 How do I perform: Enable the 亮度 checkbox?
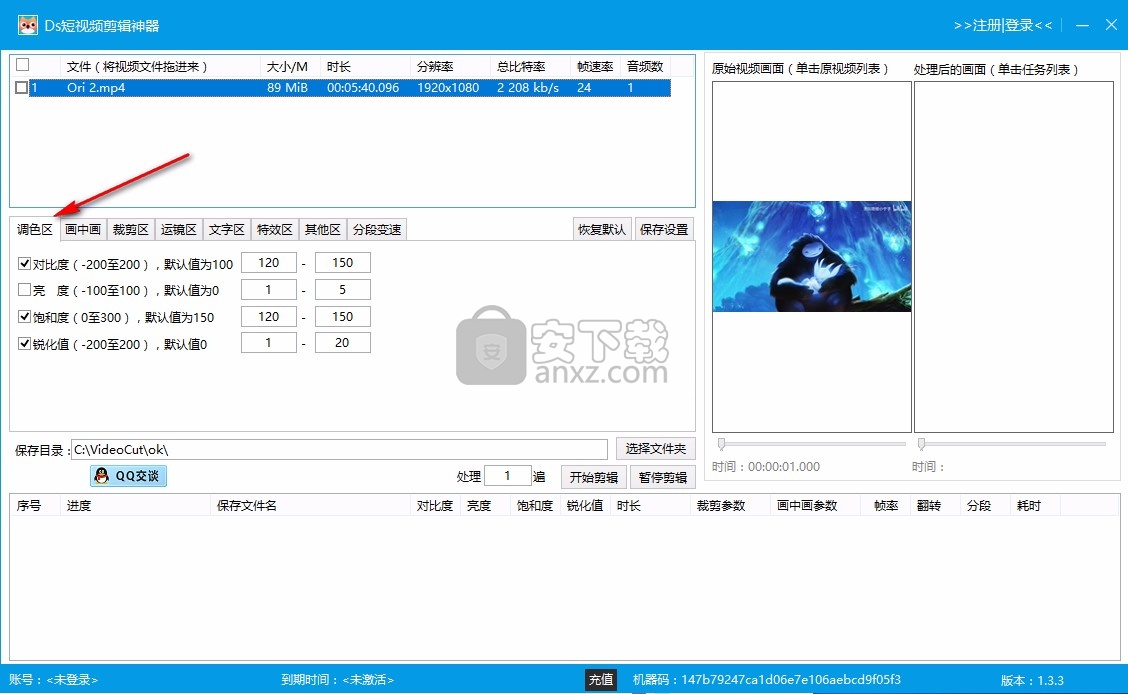[24, 290]
